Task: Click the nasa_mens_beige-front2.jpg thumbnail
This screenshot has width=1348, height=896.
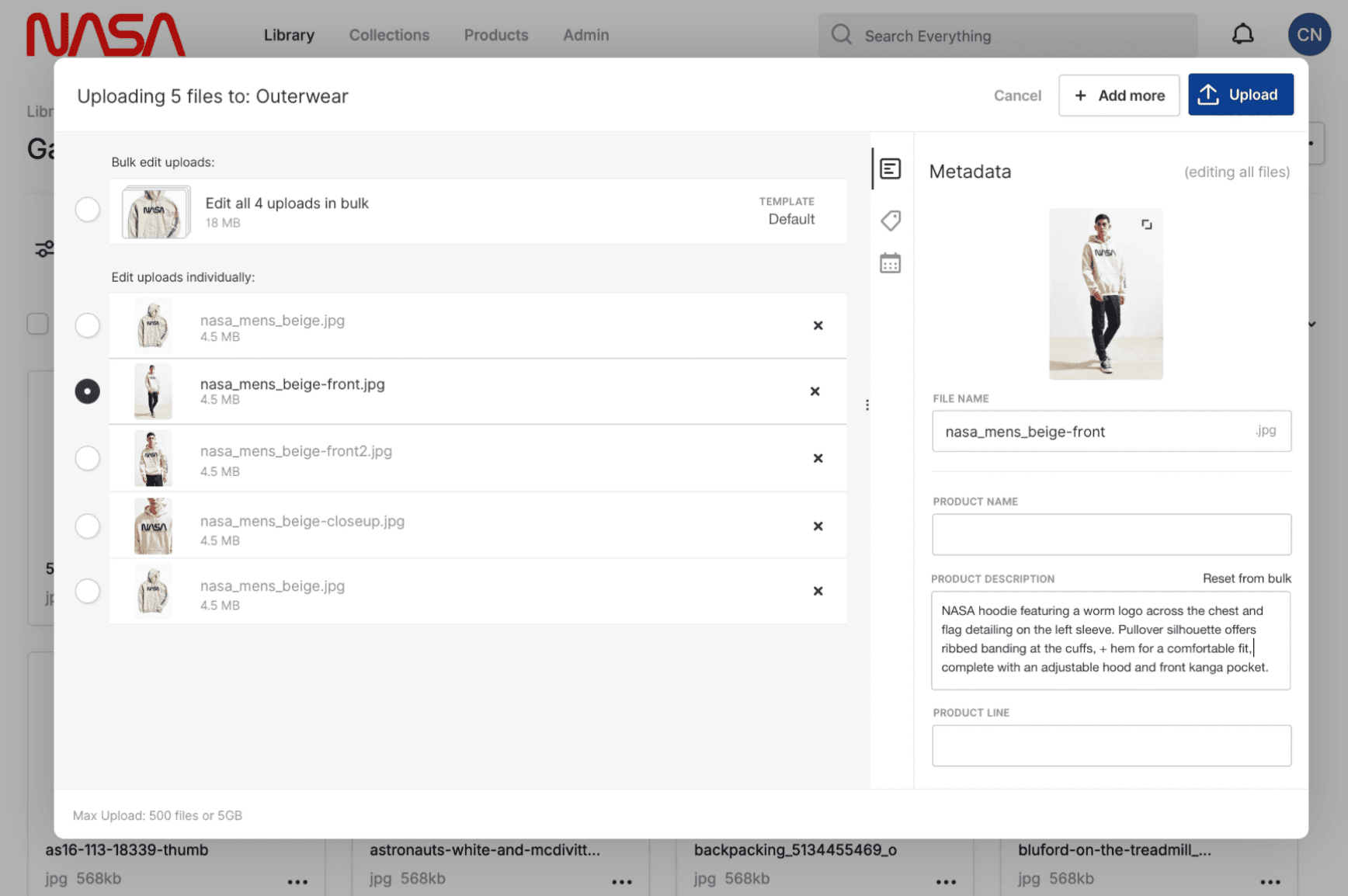Action: pos(153,458)
